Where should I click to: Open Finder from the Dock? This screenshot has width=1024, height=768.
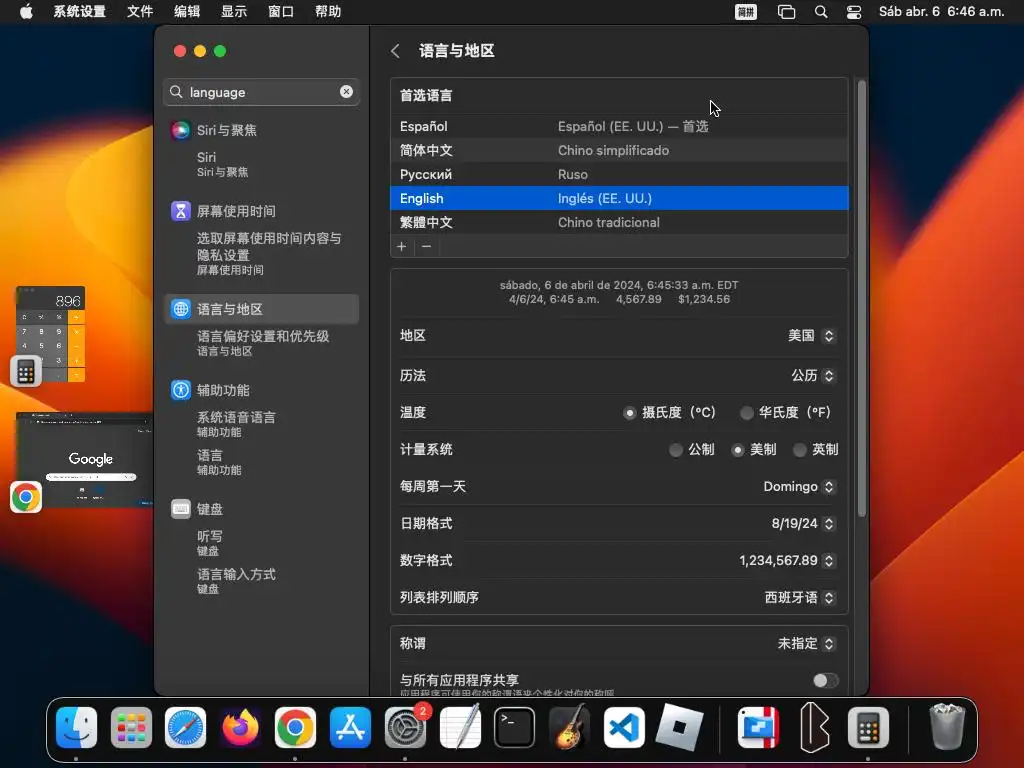76,728
